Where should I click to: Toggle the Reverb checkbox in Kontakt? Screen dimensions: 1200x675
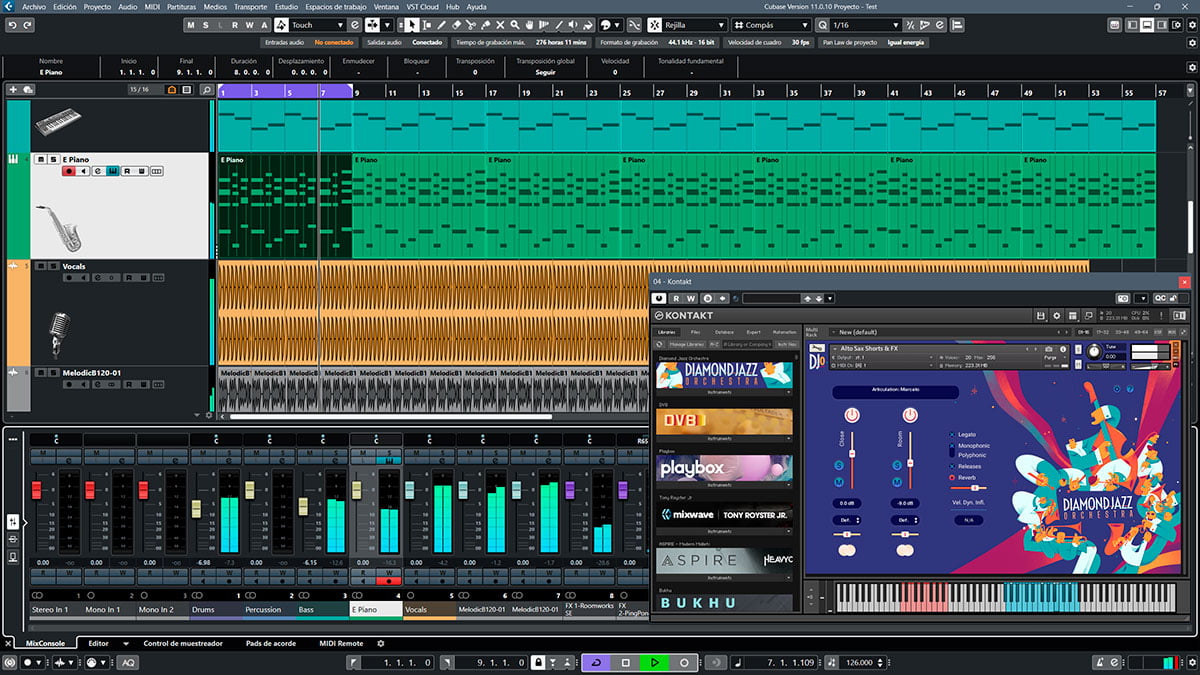coord(951,478)
